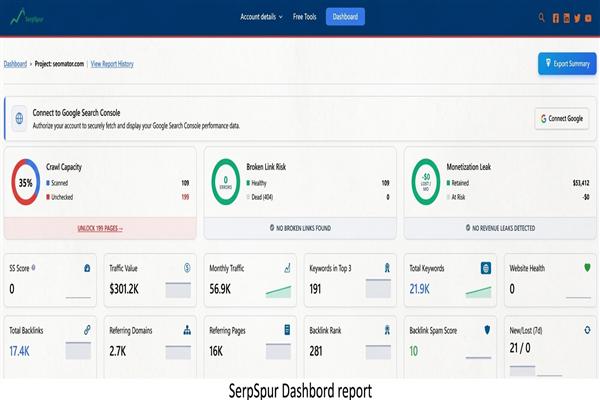
Task: Click the Retained $53,412 amount
Action: 581,183
